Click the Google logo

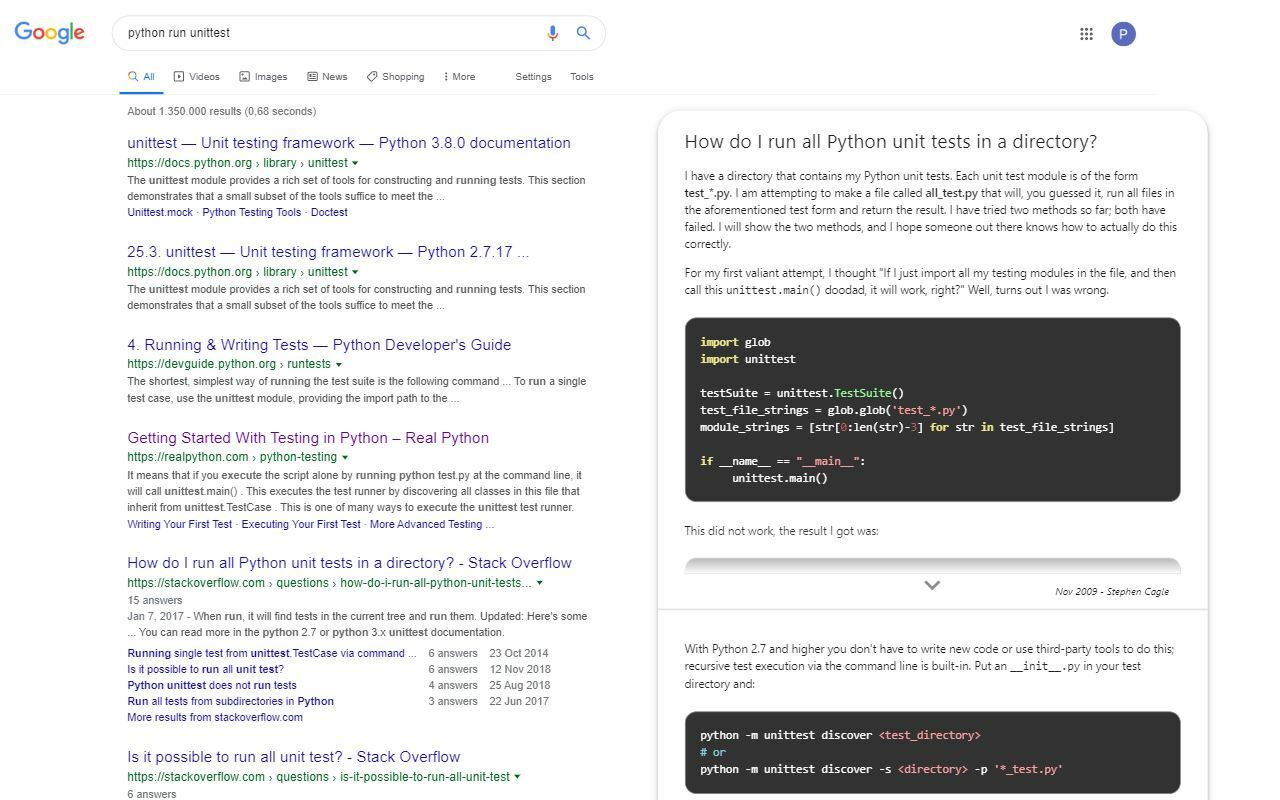(x=49, y=32)
